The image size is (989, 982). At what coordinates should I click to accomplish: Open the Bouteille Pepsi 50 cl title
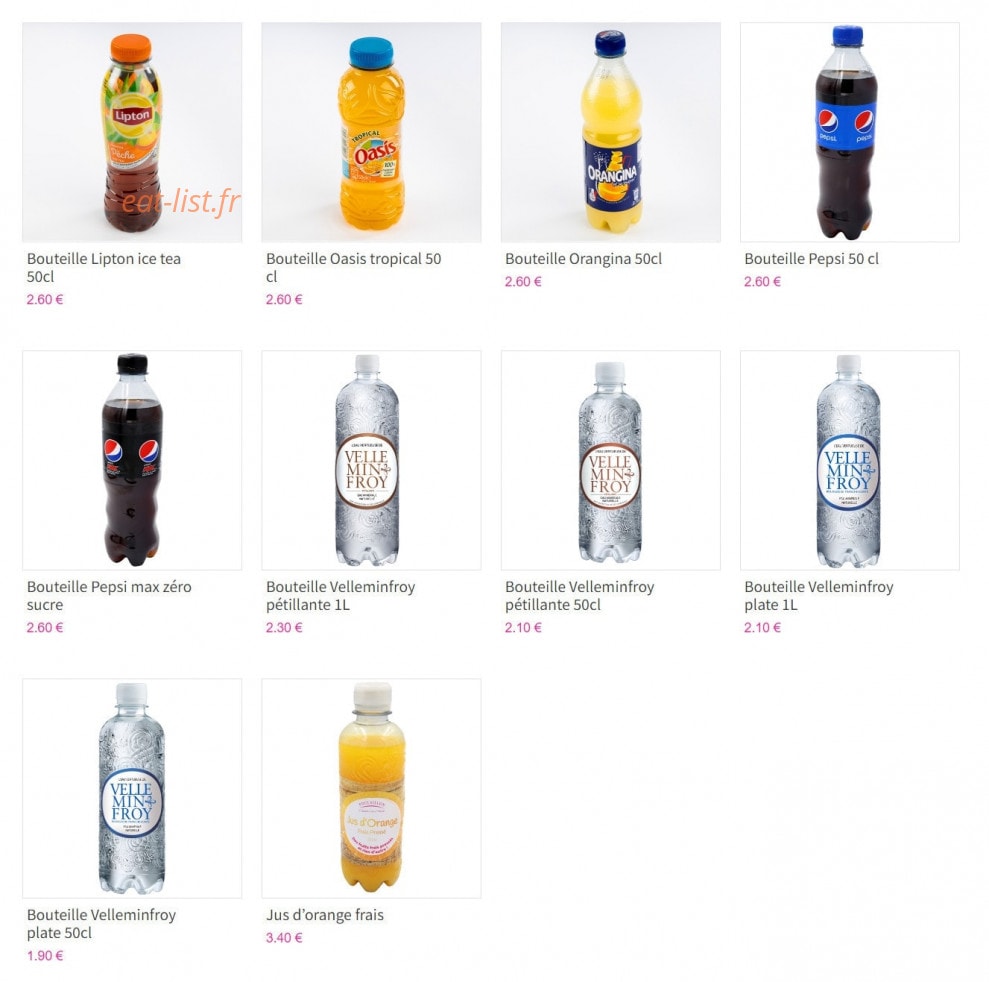(x=811, y=259)
